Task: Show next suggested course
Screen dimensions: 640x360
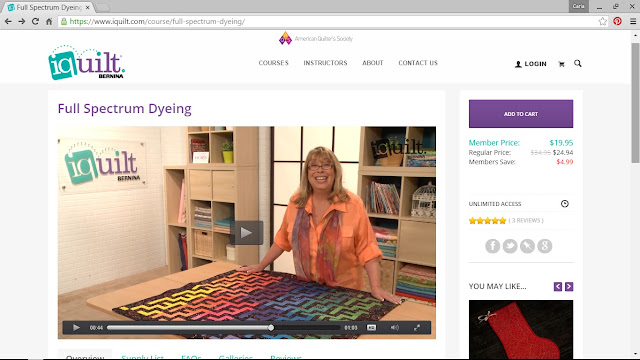Action: [569, 287]
